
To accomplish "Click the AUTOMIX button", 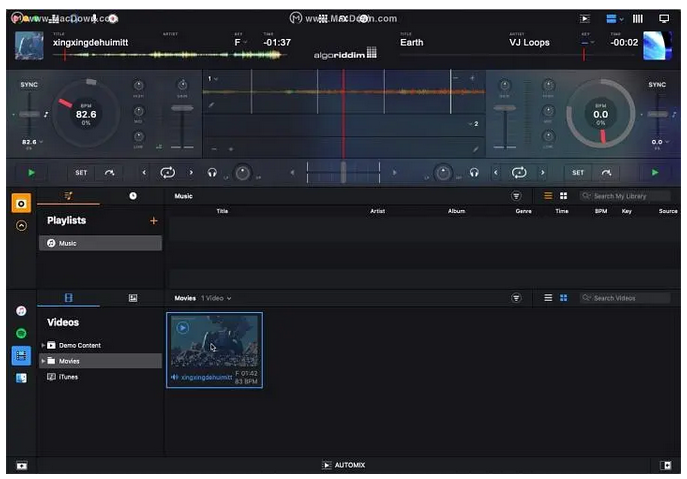I will click(x=343, y=466).
